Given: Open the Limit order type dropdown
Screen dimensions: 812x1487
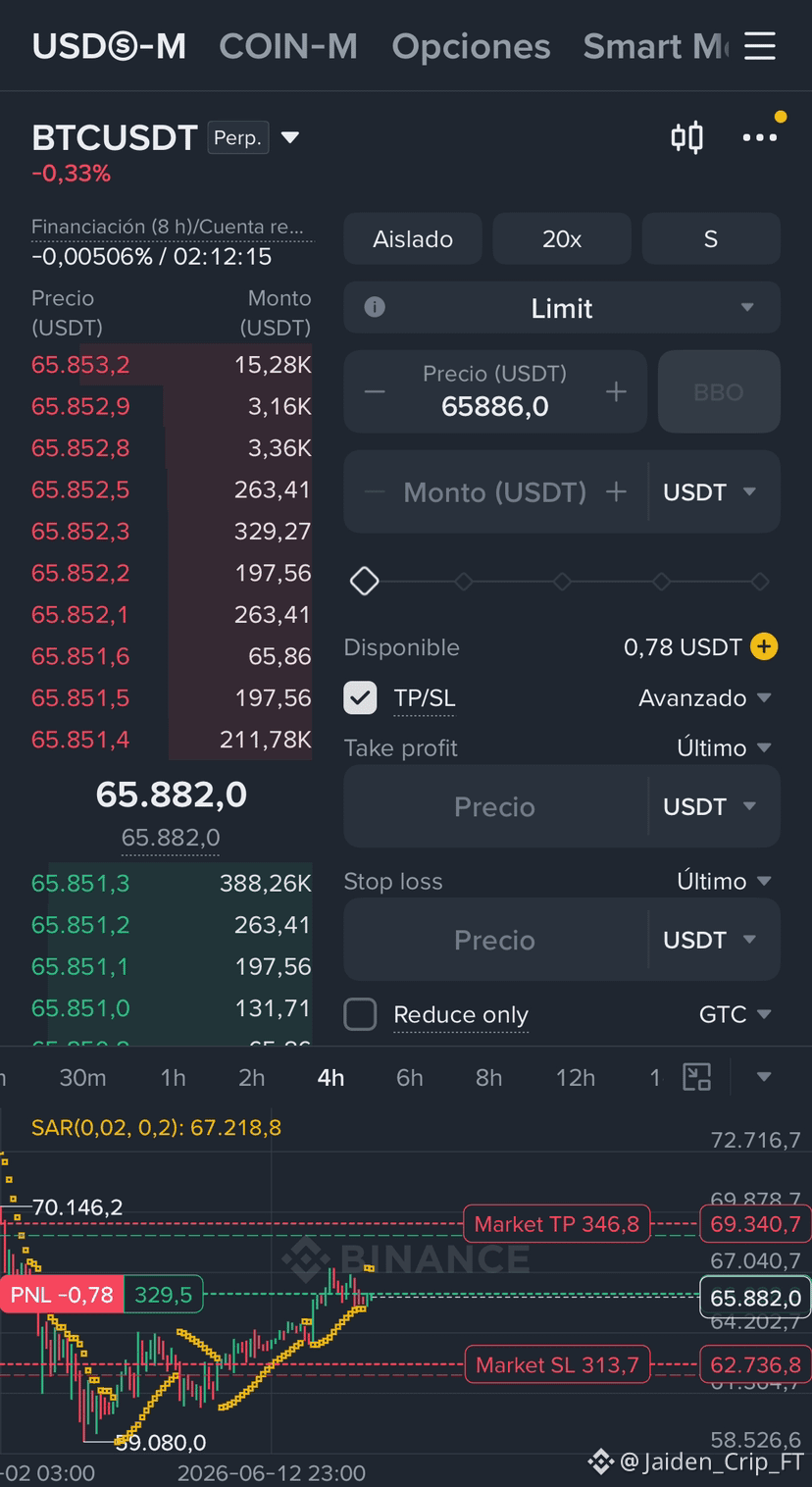Looking at the screenshot, I should 562,307.
